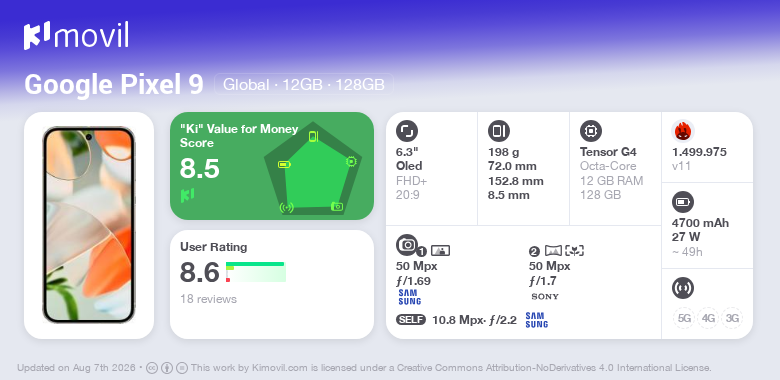The height and width of the screenshot is (380, 780).
Task: Click the display size icon
Action: pos(407,131)
